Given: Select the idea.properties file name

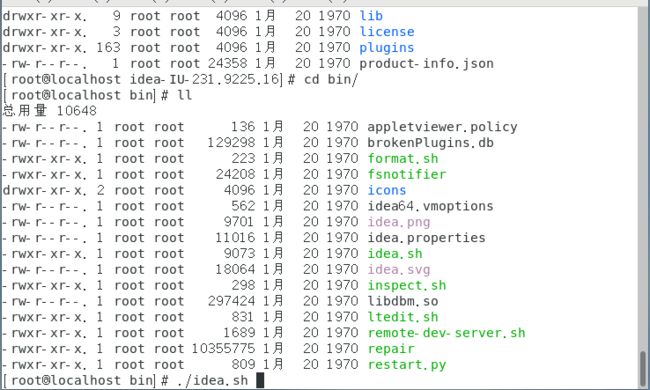Looking at the screenshot, I should pos(426,238).
